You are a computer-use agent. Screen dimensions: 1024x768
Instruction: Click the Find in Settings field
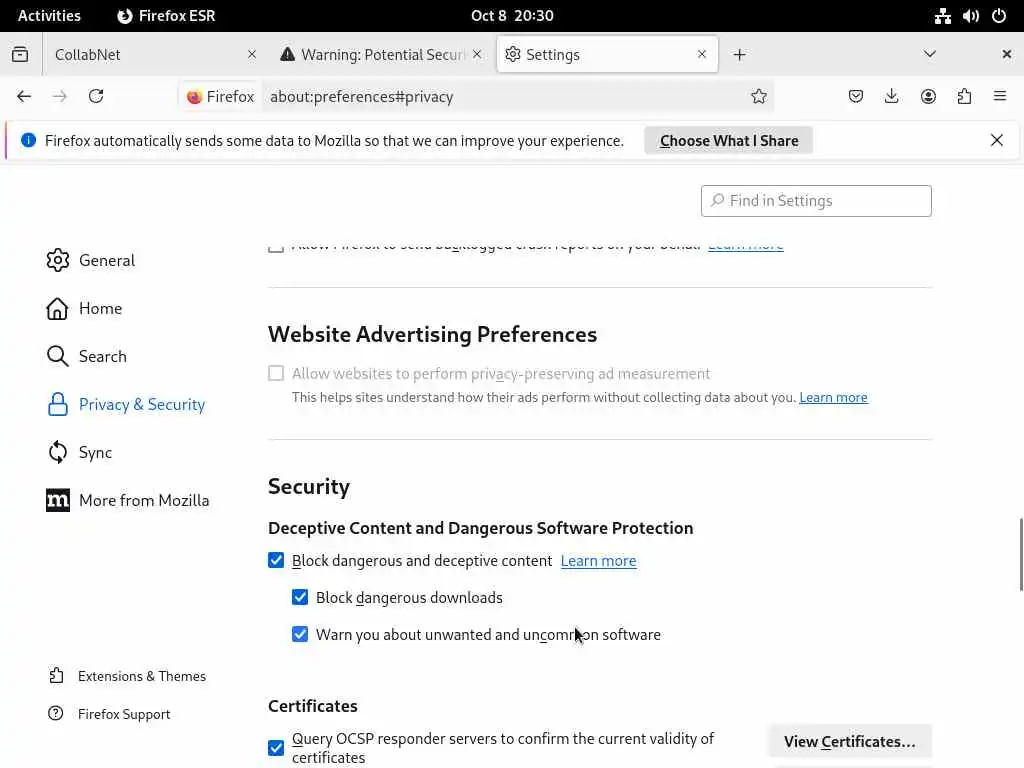click(816, 201)
